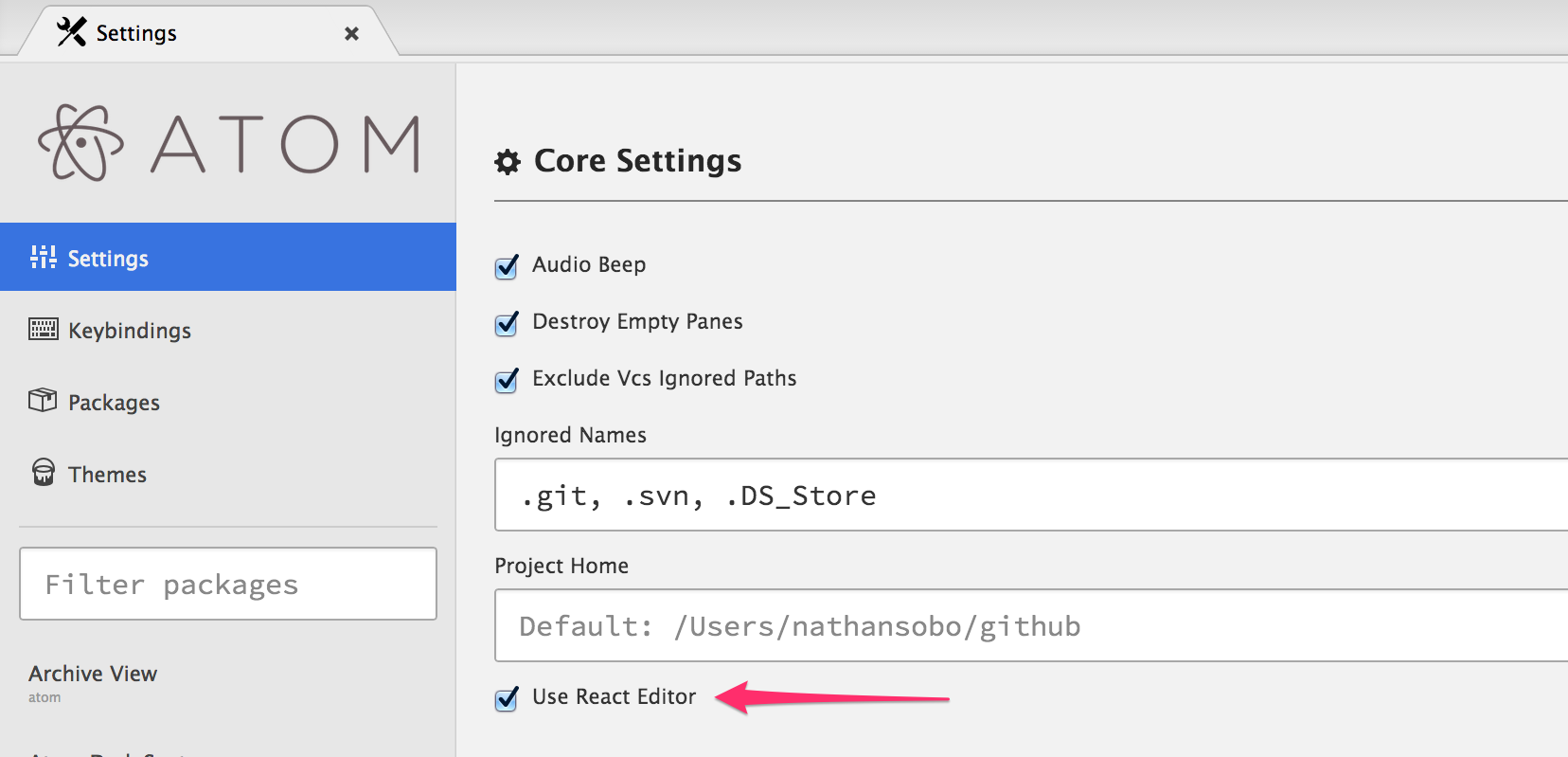Click the Use React Editor label
Image resolution: width=1568 pixels, height=757 pixels.
(x=614, y=696)
